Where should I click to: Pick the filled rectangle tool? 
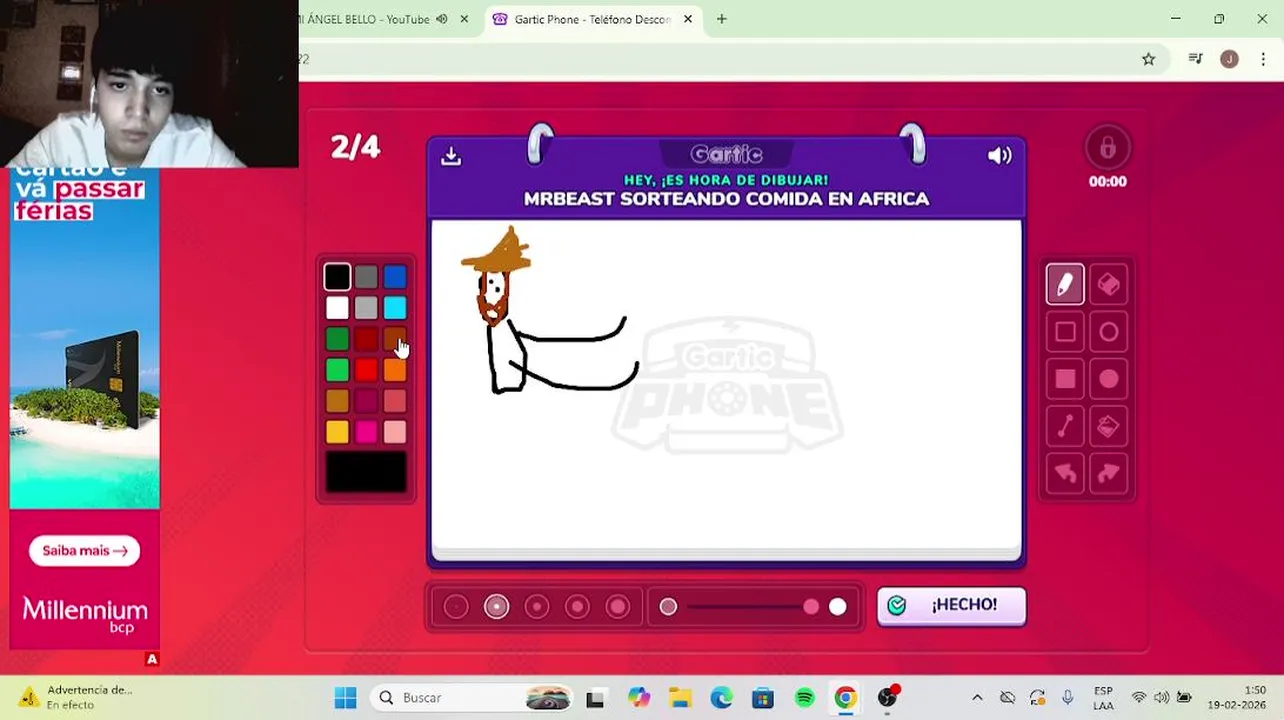coord(1065,379)
